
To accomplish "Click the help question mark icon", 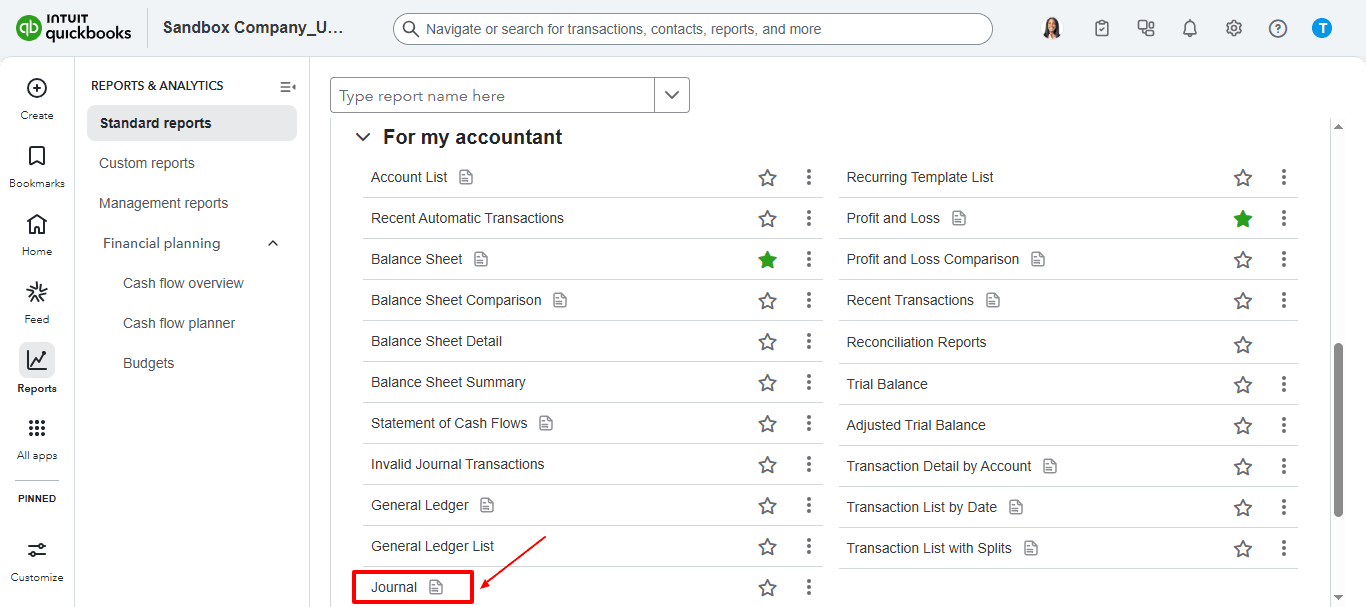I will [x=1278, y=29].
